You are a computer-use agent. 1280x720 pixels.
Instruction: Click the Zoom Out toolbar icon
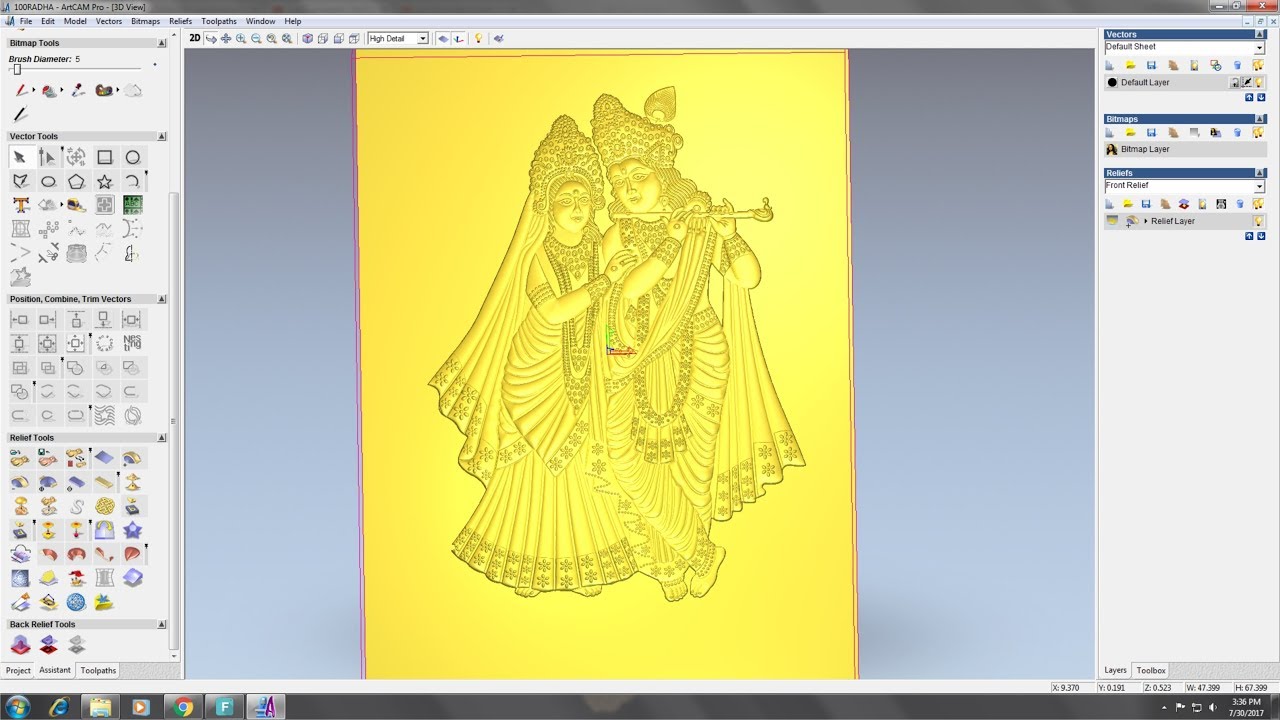256,38
